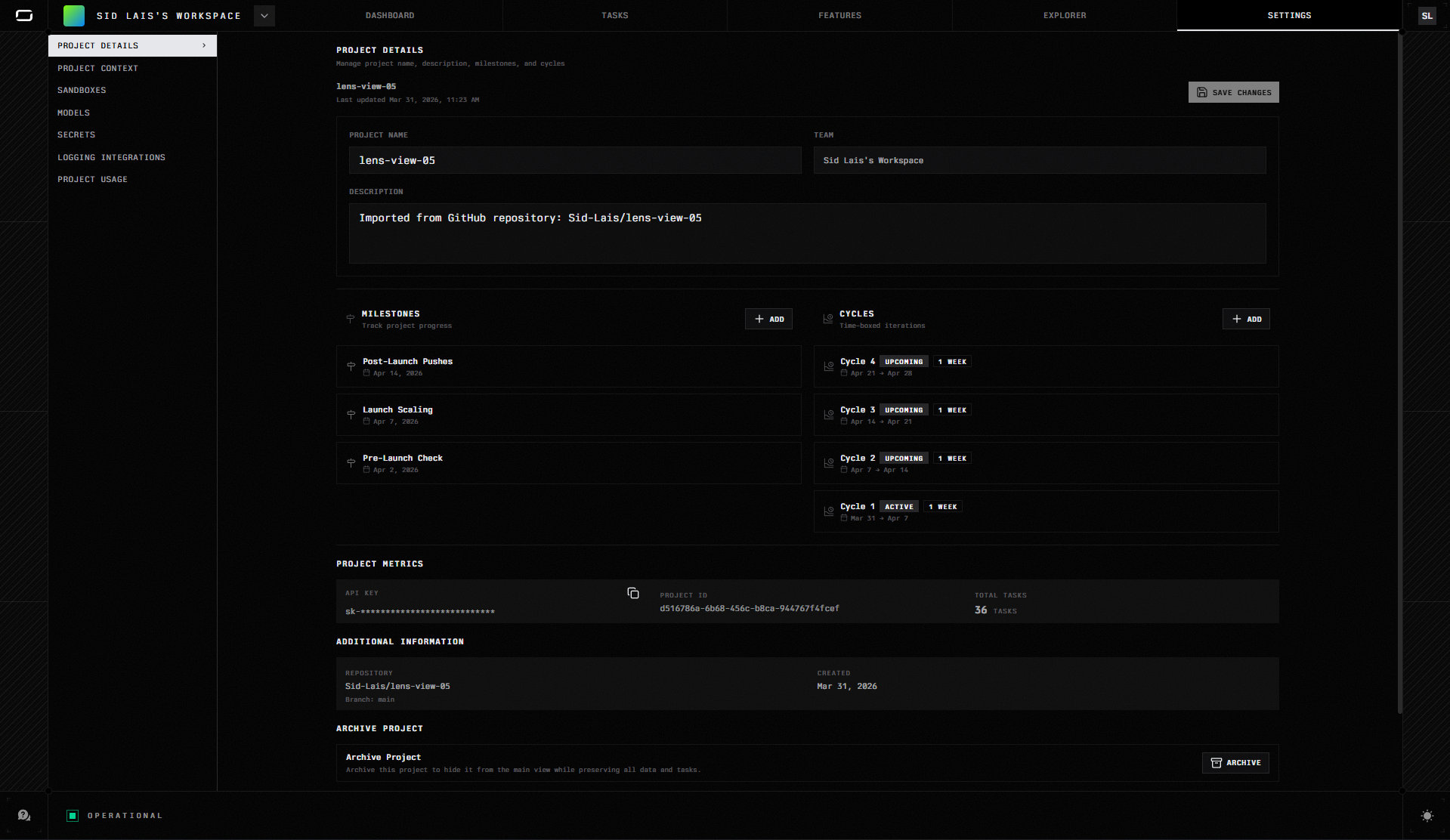Click the 1 WEEK badge on Cycle 3

coord(952,410)
